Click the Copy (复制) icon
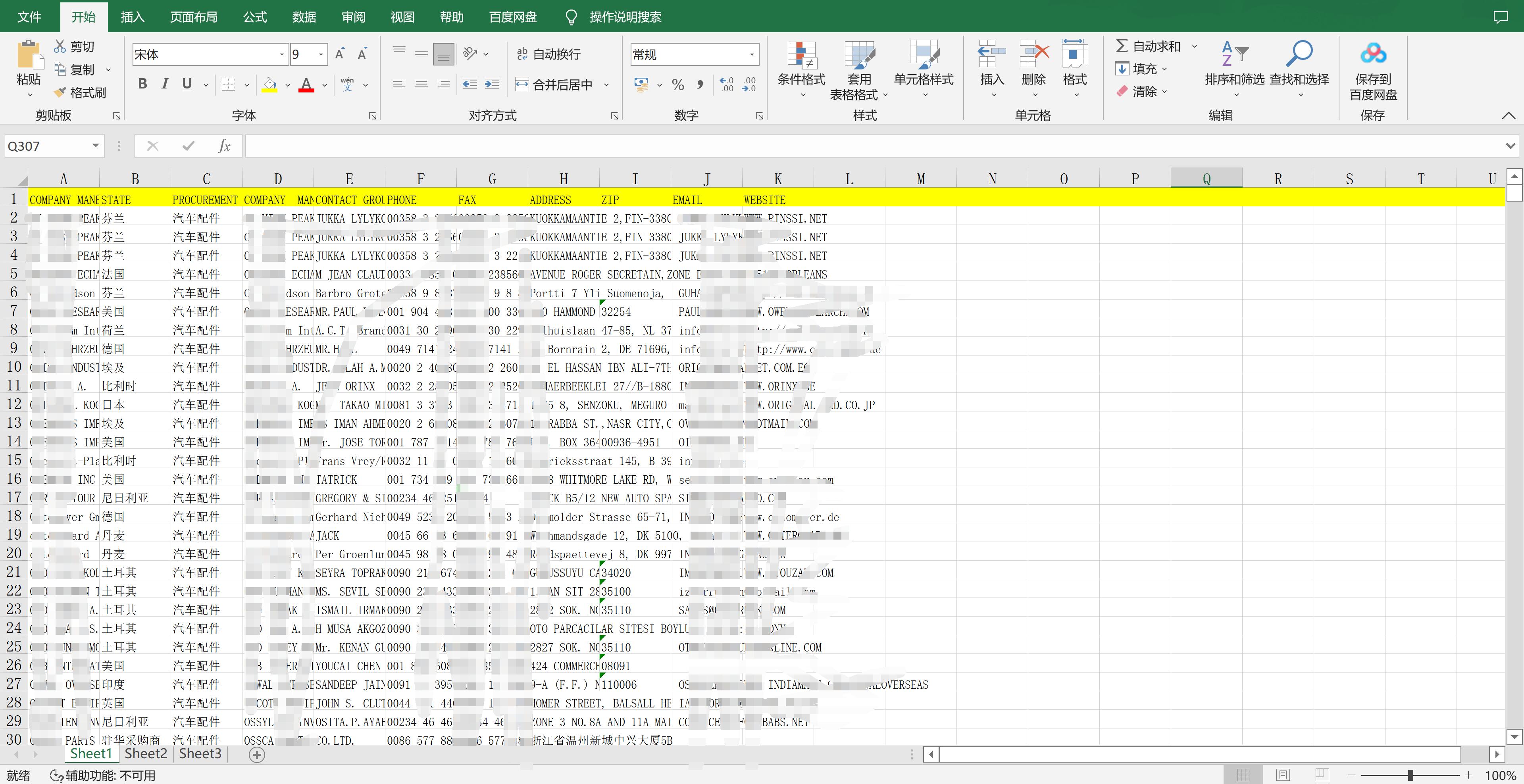 60,69
